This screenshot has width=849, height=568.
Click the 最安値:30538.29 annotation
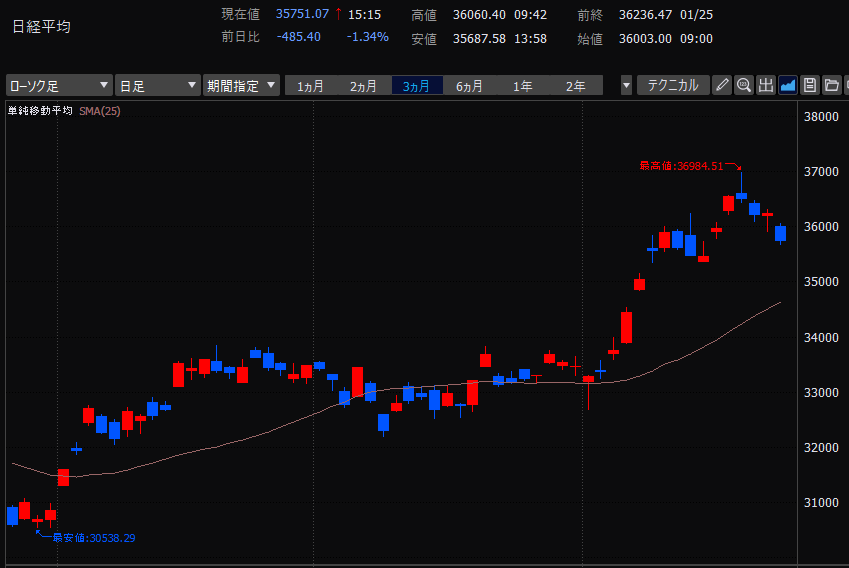(94, 538)
